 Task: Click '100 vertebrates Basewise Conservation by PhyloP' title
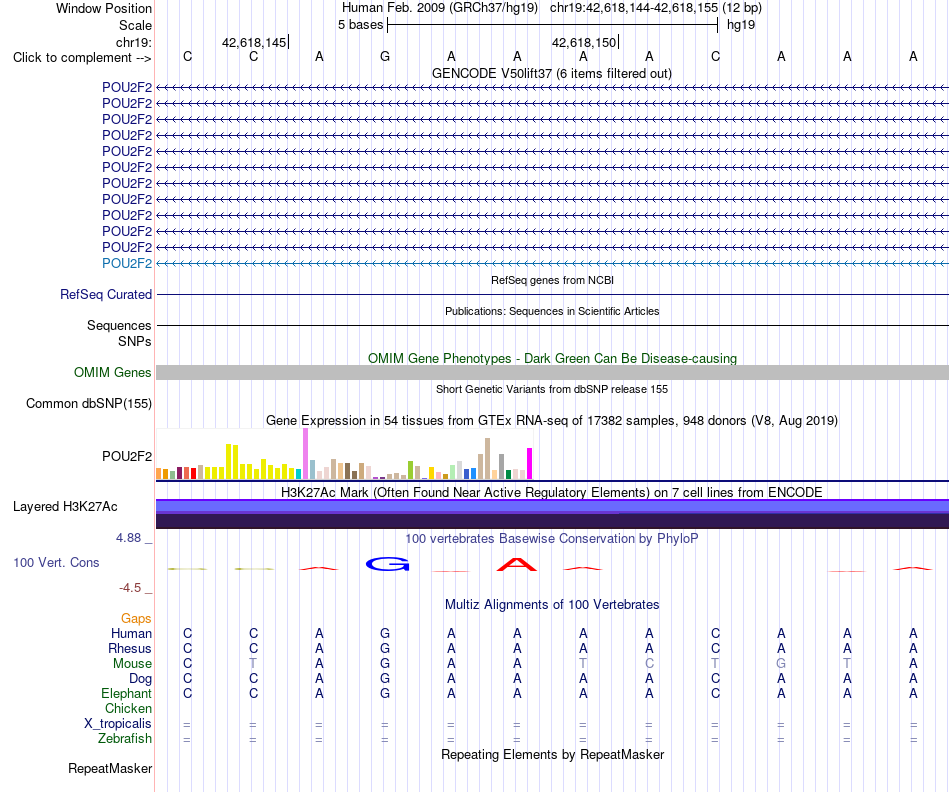point(551,538)
